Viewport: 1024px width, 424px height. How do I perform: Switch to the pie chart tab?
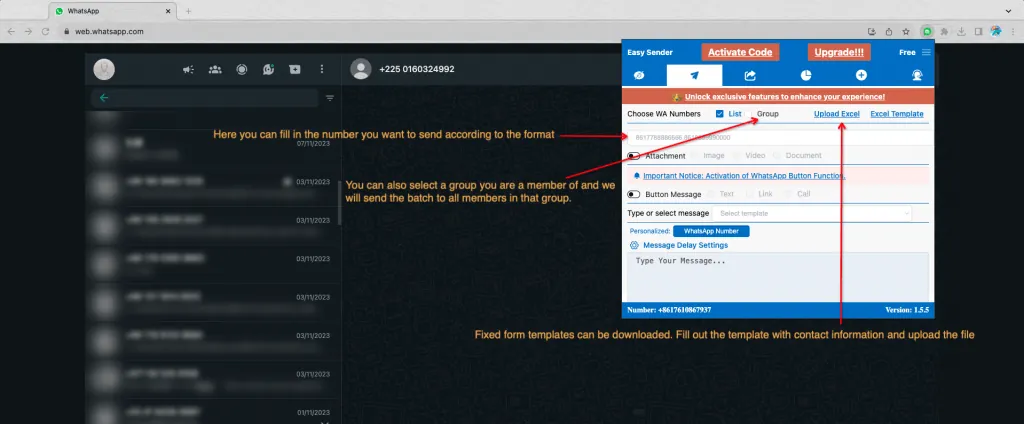click(x=806, y=75)
